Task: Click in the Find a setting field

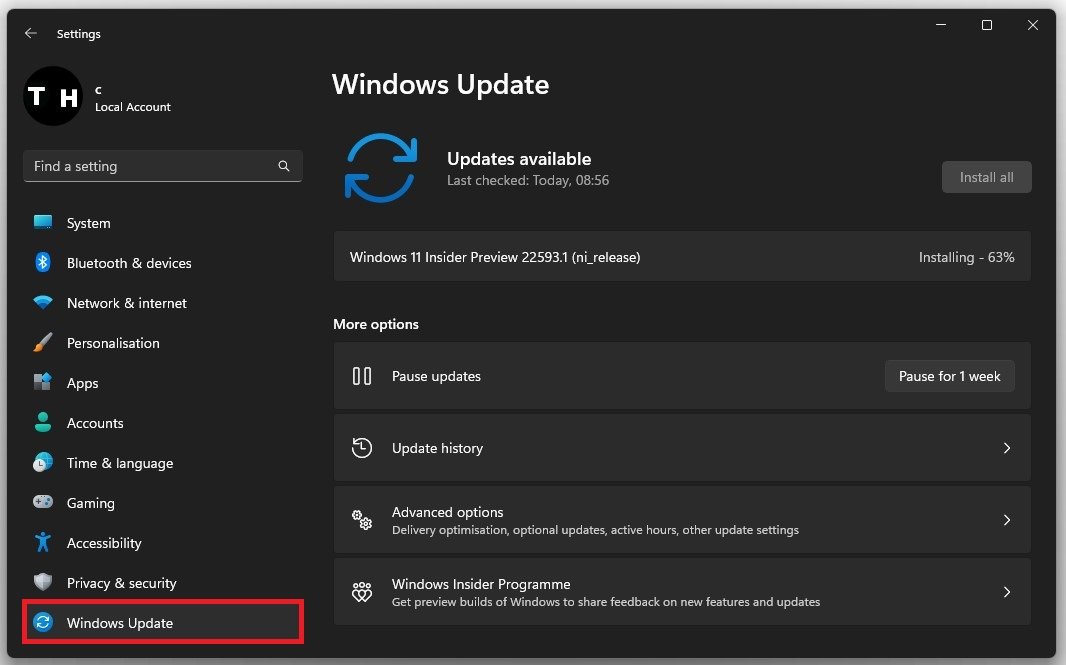Action: coord(163,166)
